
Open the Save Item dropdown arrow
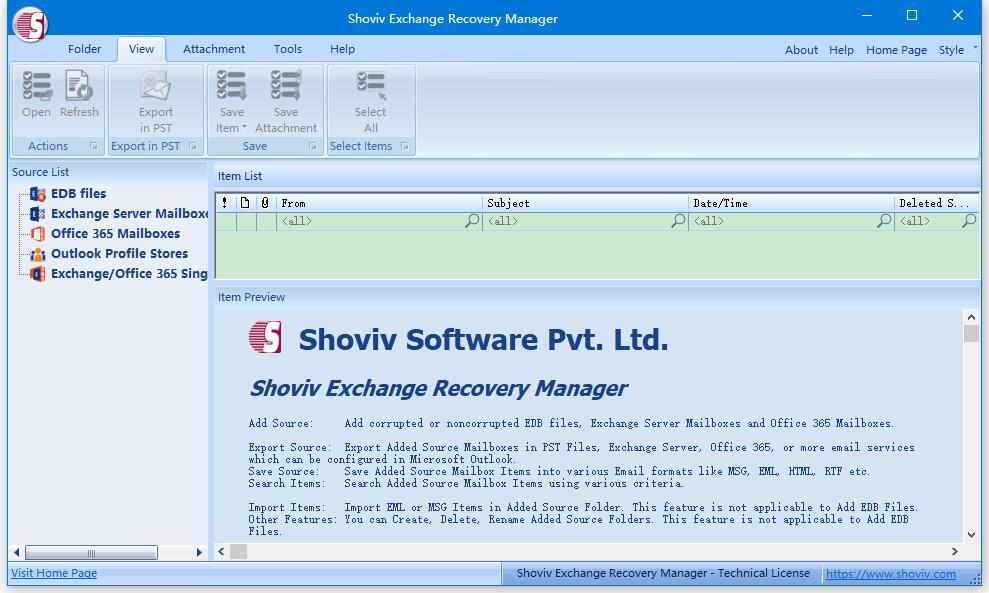(245, 127)
